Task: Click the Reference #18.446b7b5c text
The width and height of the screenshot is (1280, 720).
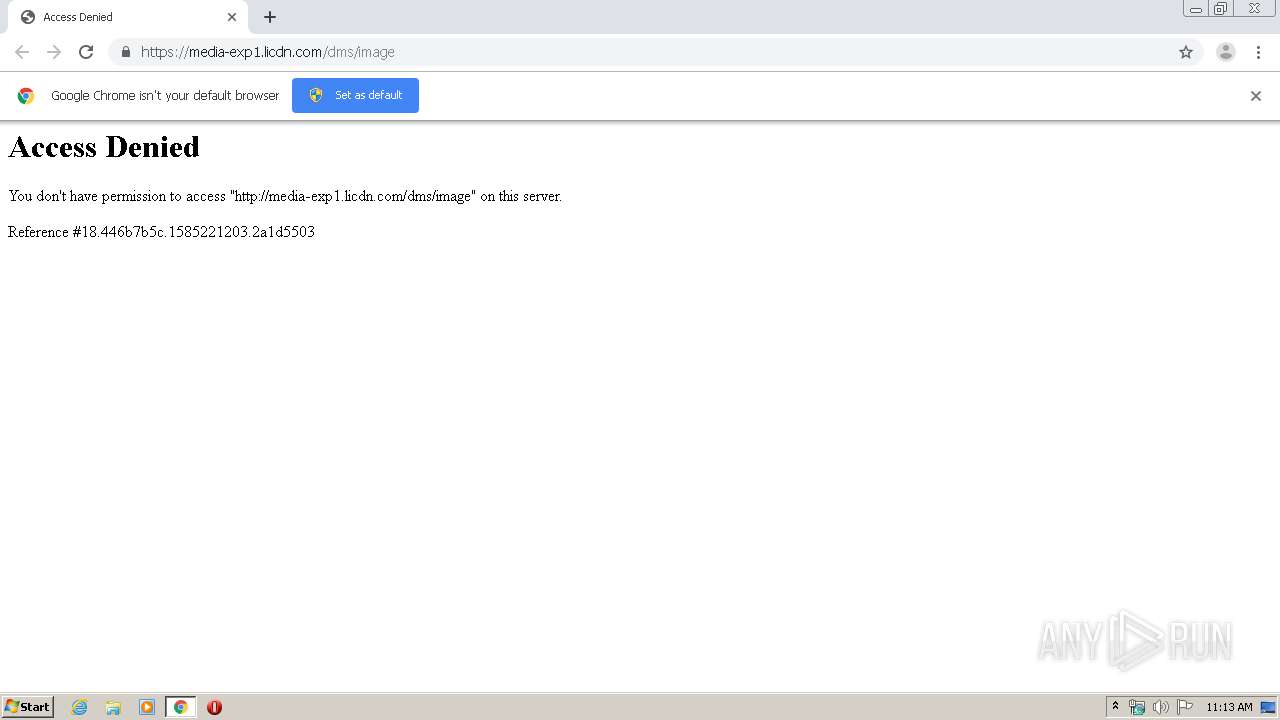Action: click(161, 232)
